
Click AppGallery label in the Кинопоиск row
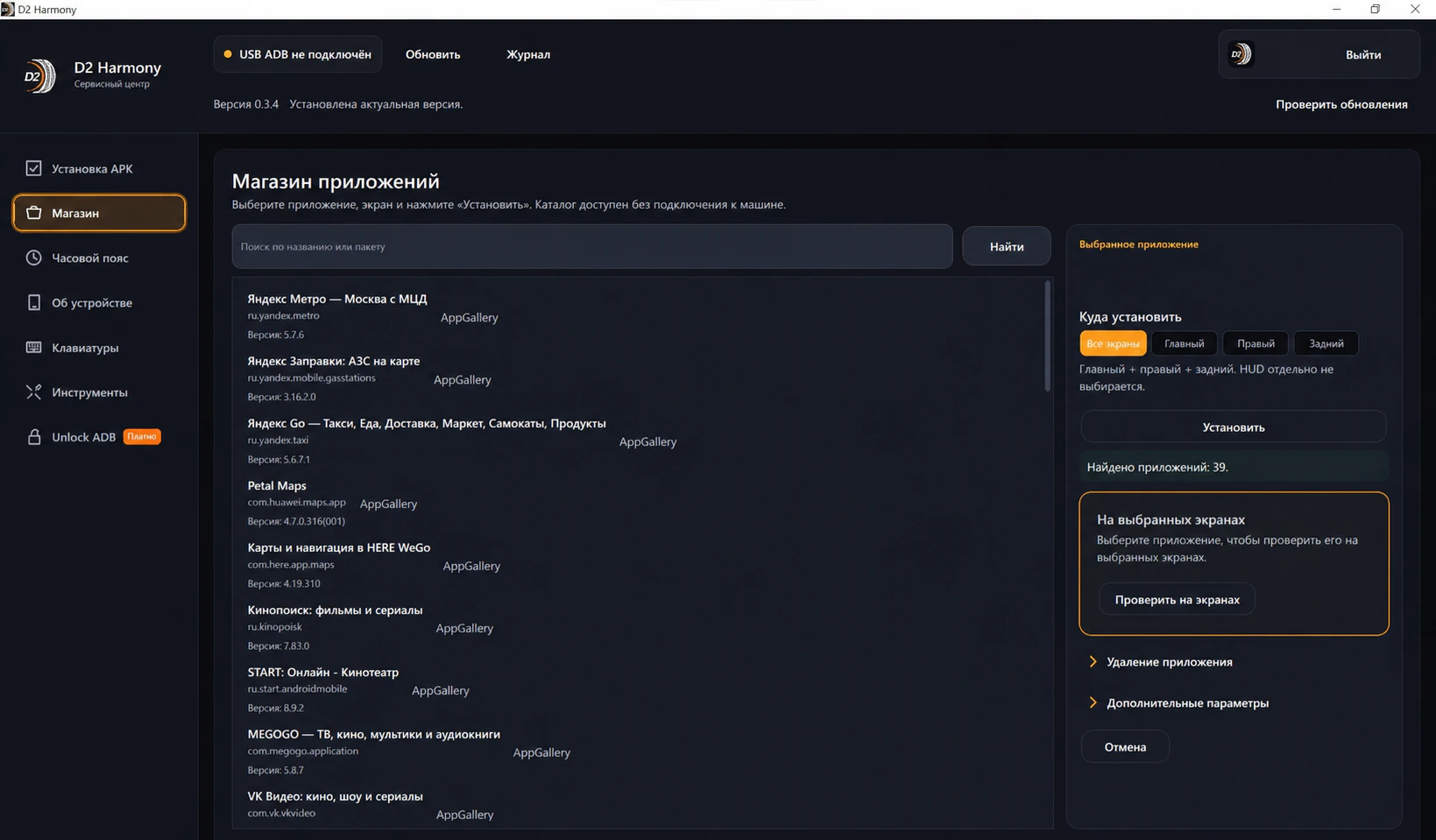[x=464, y=628]
